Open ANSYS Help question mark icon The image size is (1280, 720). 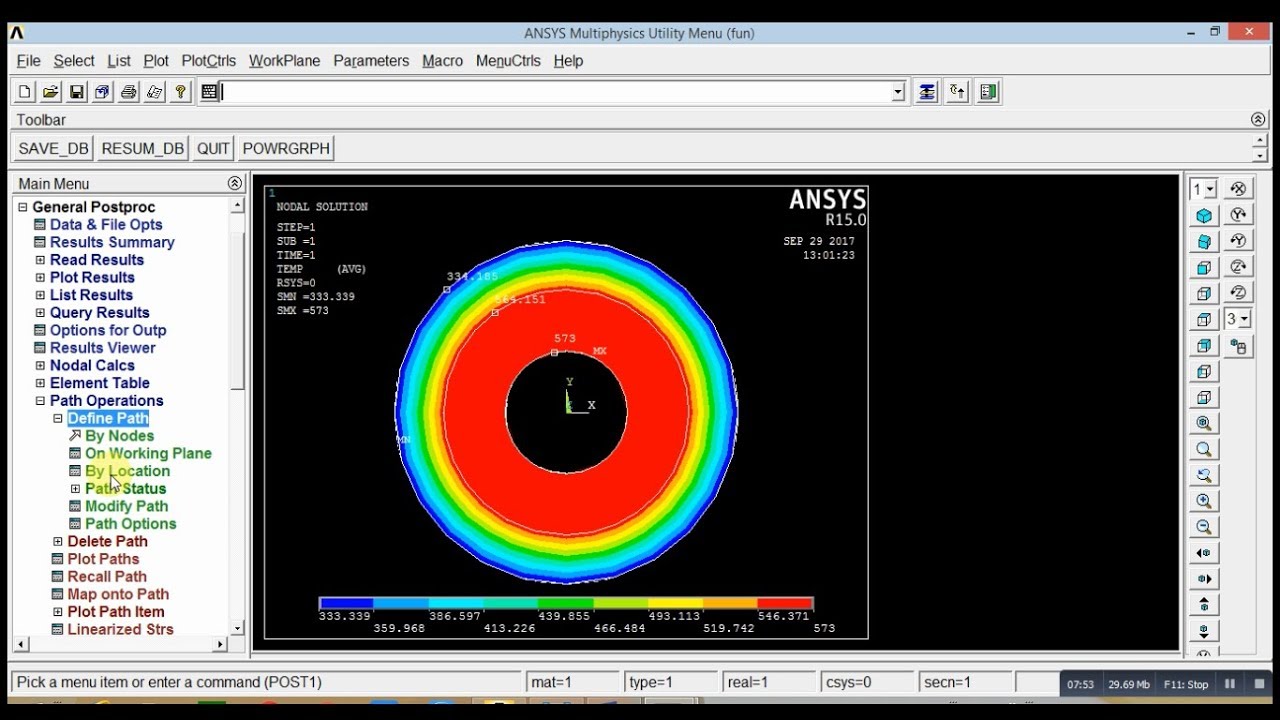click(181, 92)
